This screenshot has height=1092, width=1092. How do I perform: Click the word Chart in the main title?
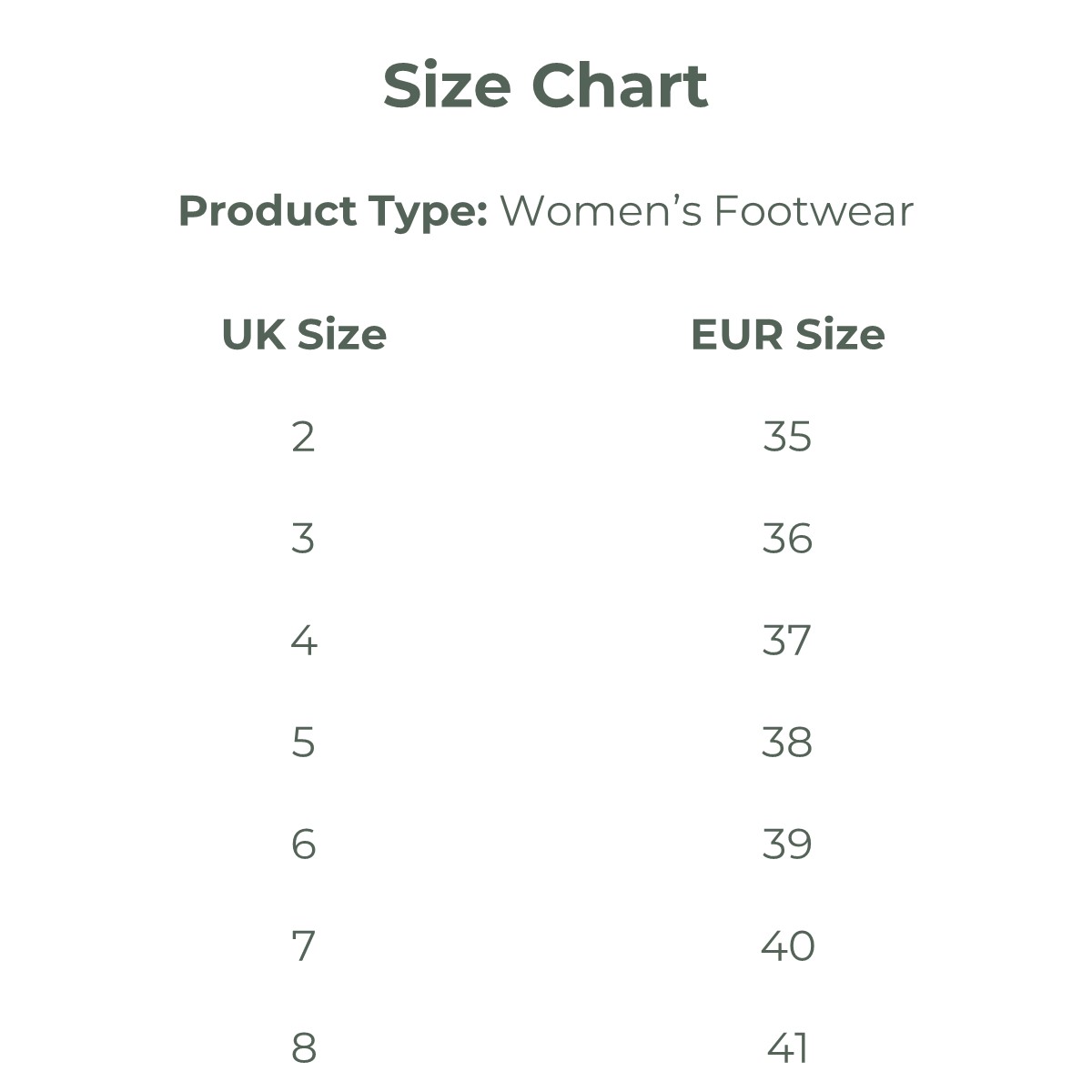(619, 86)
